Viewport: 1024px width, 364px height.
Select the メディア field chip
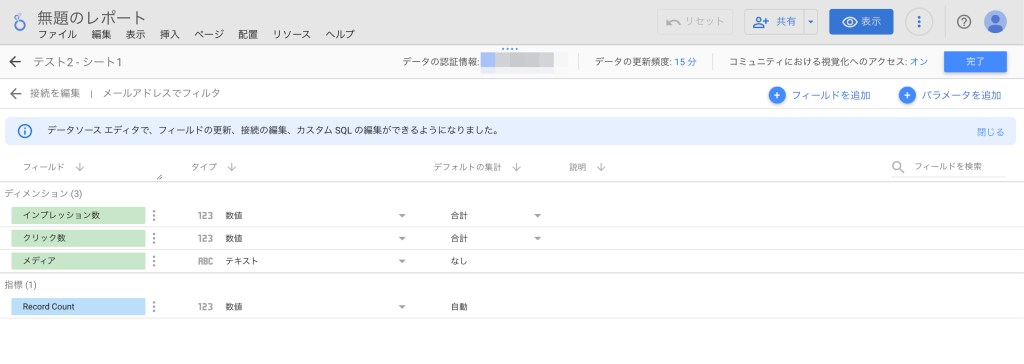78,261
